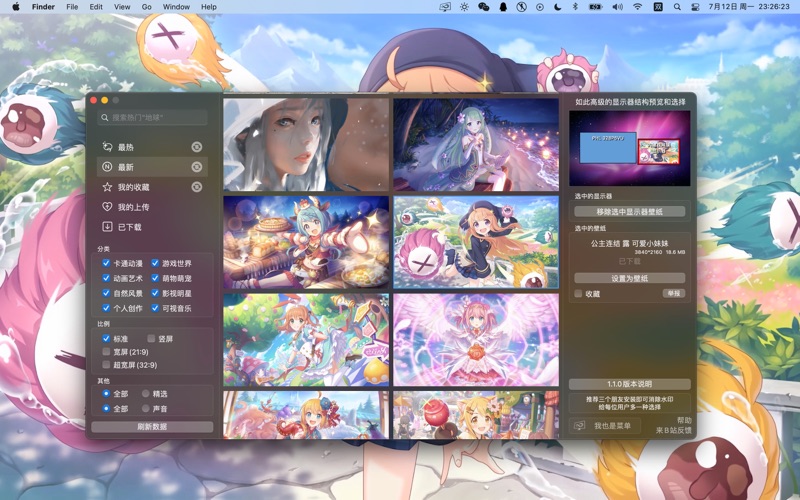This screenshot has width=800, height=500.
Task: Uncheck the 游戏世界 category checkbox
Action: (x=155, y=263)
